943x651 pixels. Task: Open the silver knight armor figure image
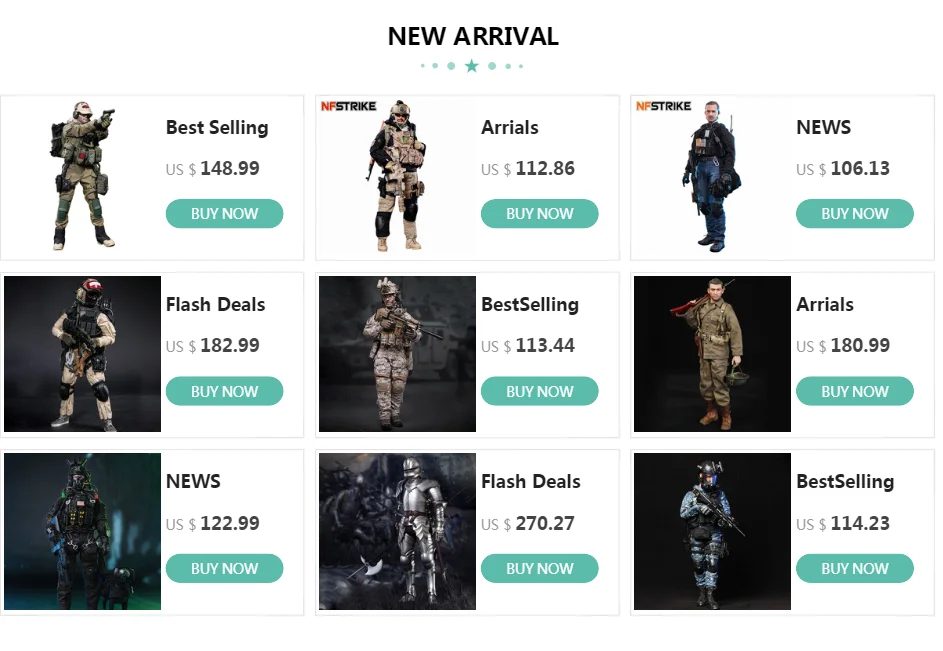397,531
